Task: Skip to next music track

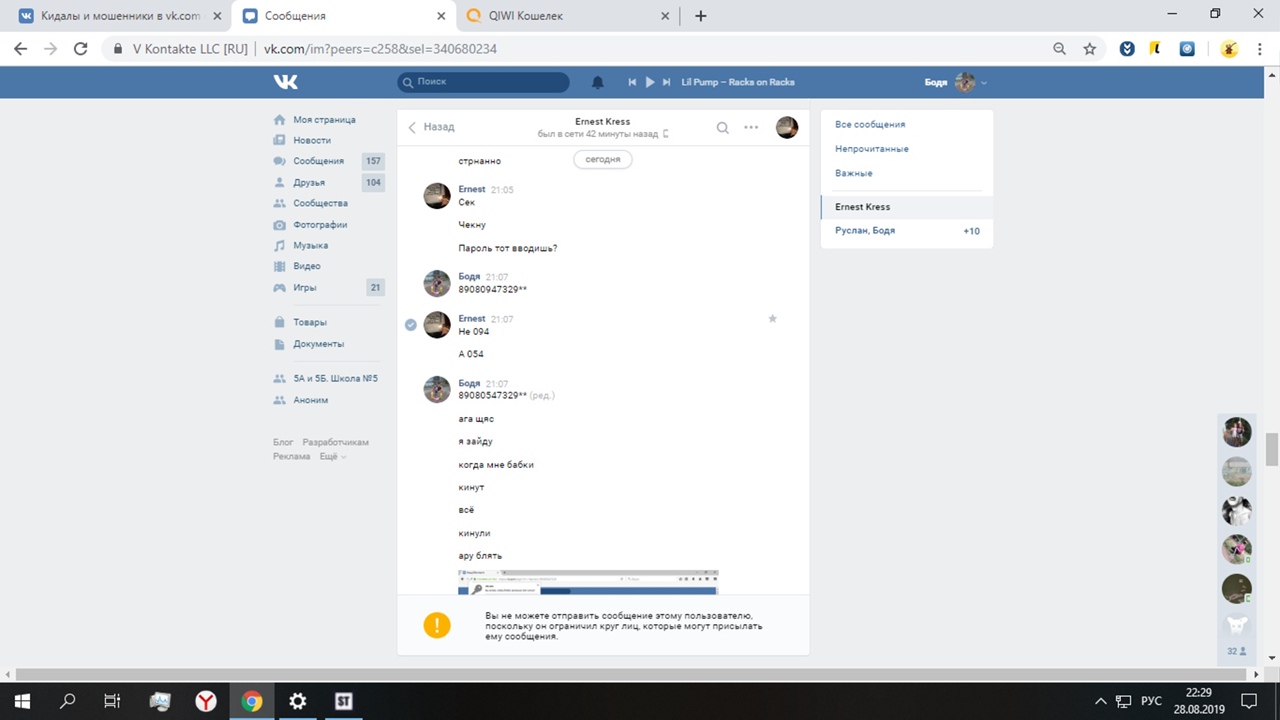Action: pyautogui.click(x=667, y=82)
